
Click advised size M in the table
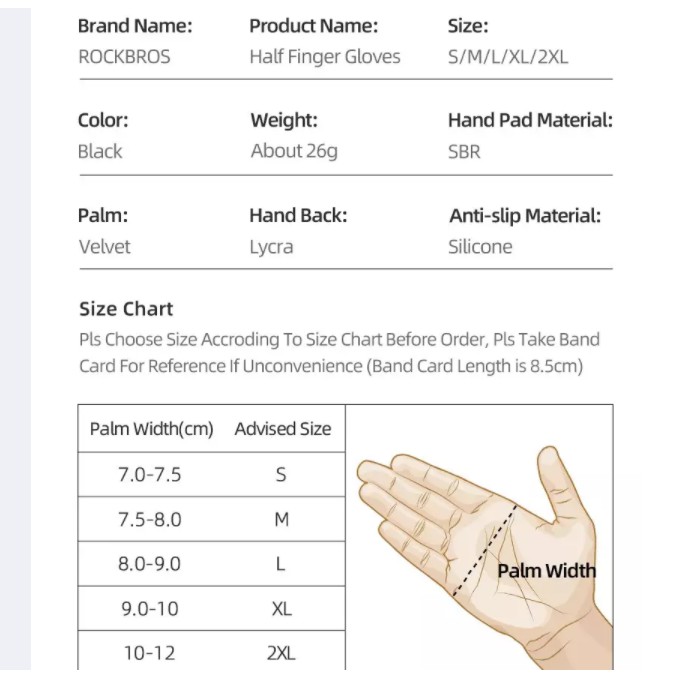(x=281, y=519)
